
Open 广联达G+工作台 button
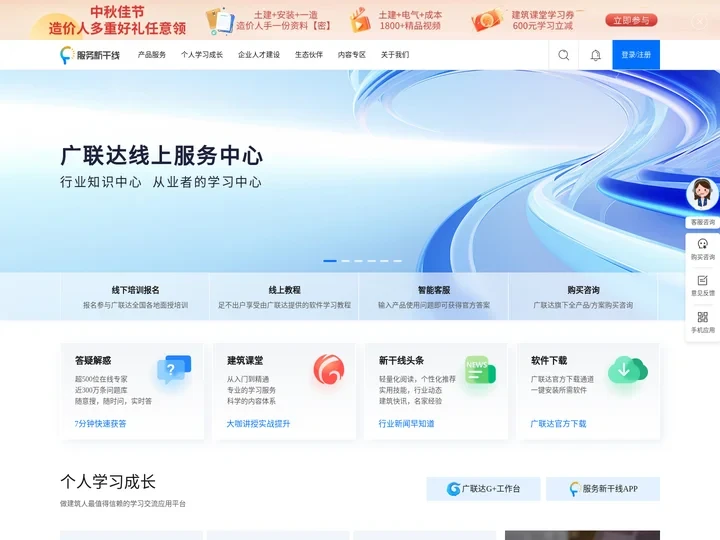coord(483,489)
